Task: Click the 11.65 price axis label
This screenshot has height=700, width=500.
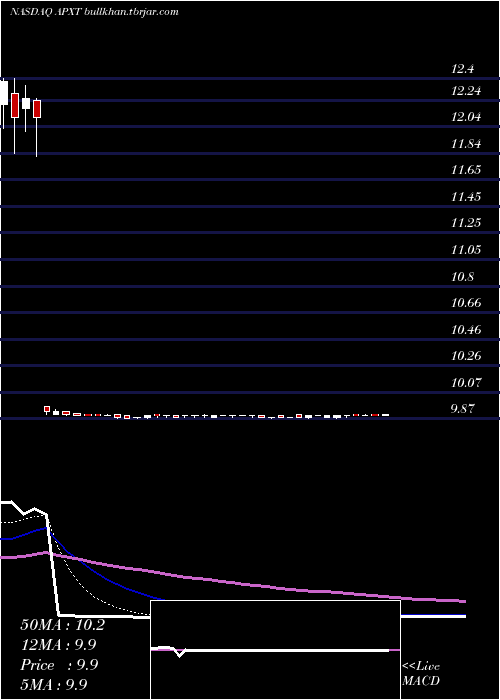Action: point(466,170)
